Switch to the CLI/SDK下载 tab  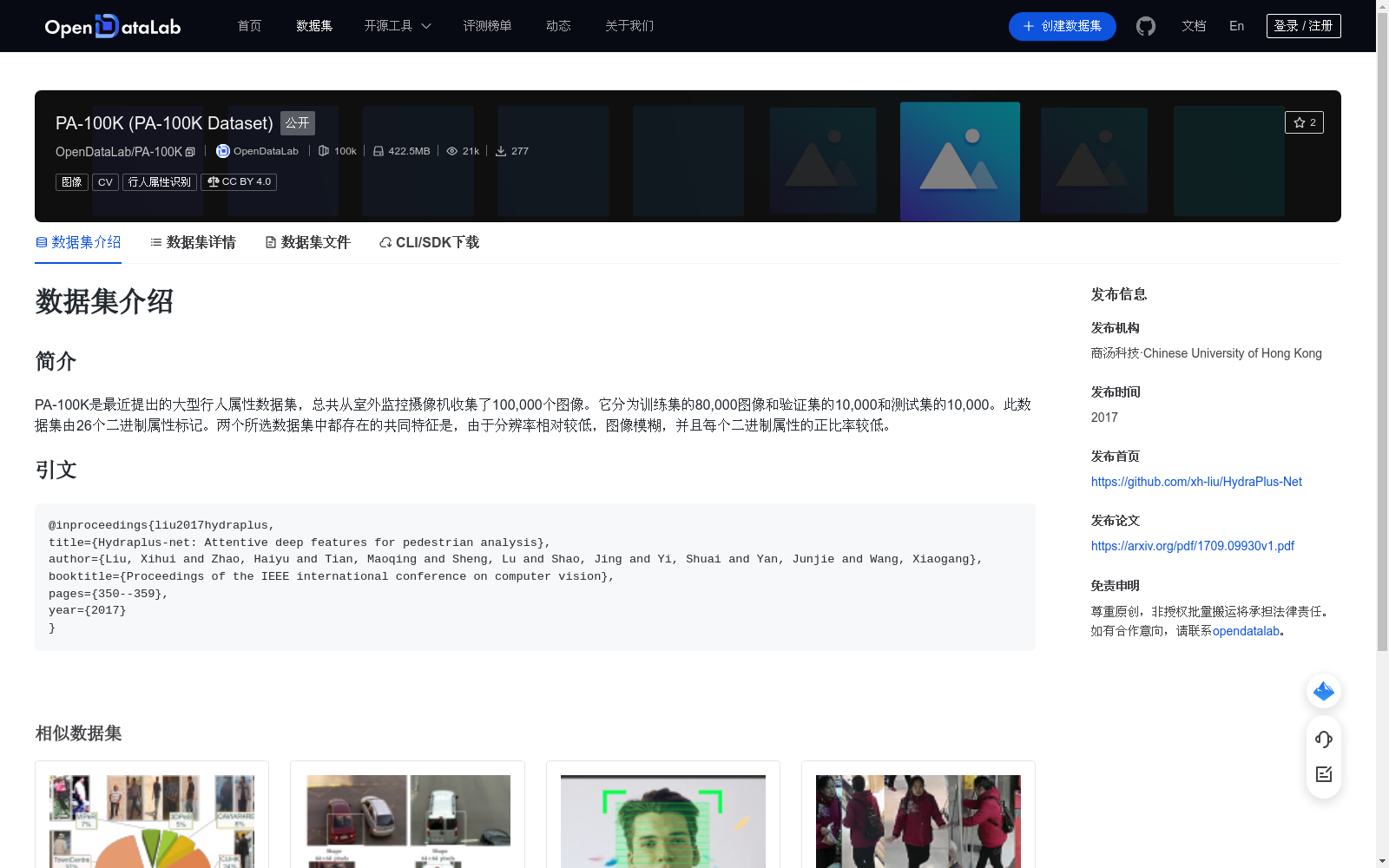click(x=429, y=242)
